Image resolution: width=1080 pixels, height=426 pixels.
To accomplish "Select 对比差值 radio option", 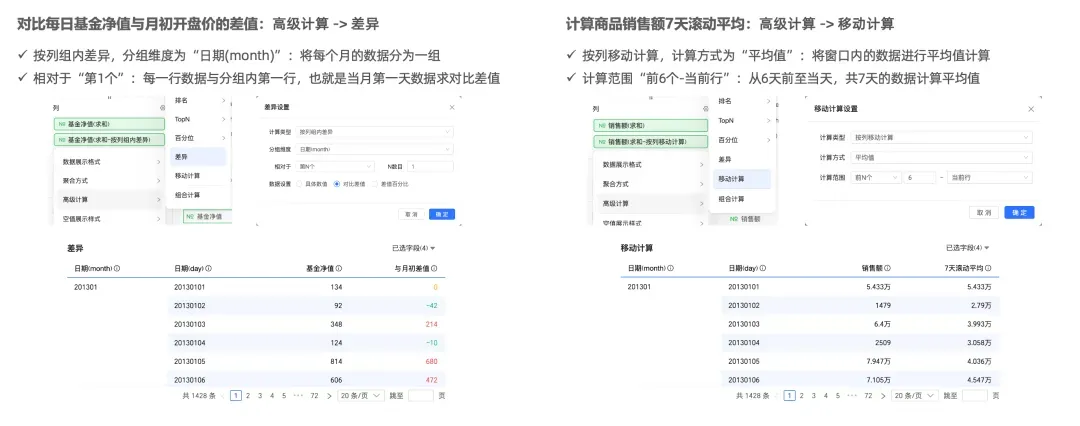I will pos(337,184).
